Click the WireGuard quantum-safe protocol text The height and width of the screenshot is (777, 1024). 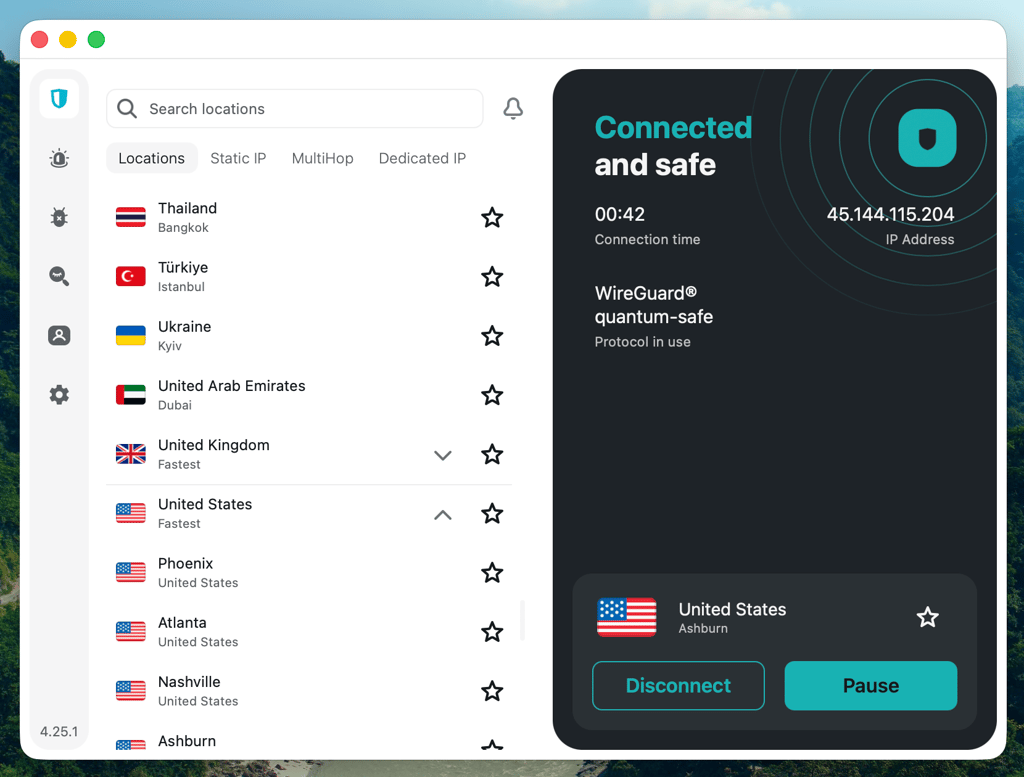[654, 305]
